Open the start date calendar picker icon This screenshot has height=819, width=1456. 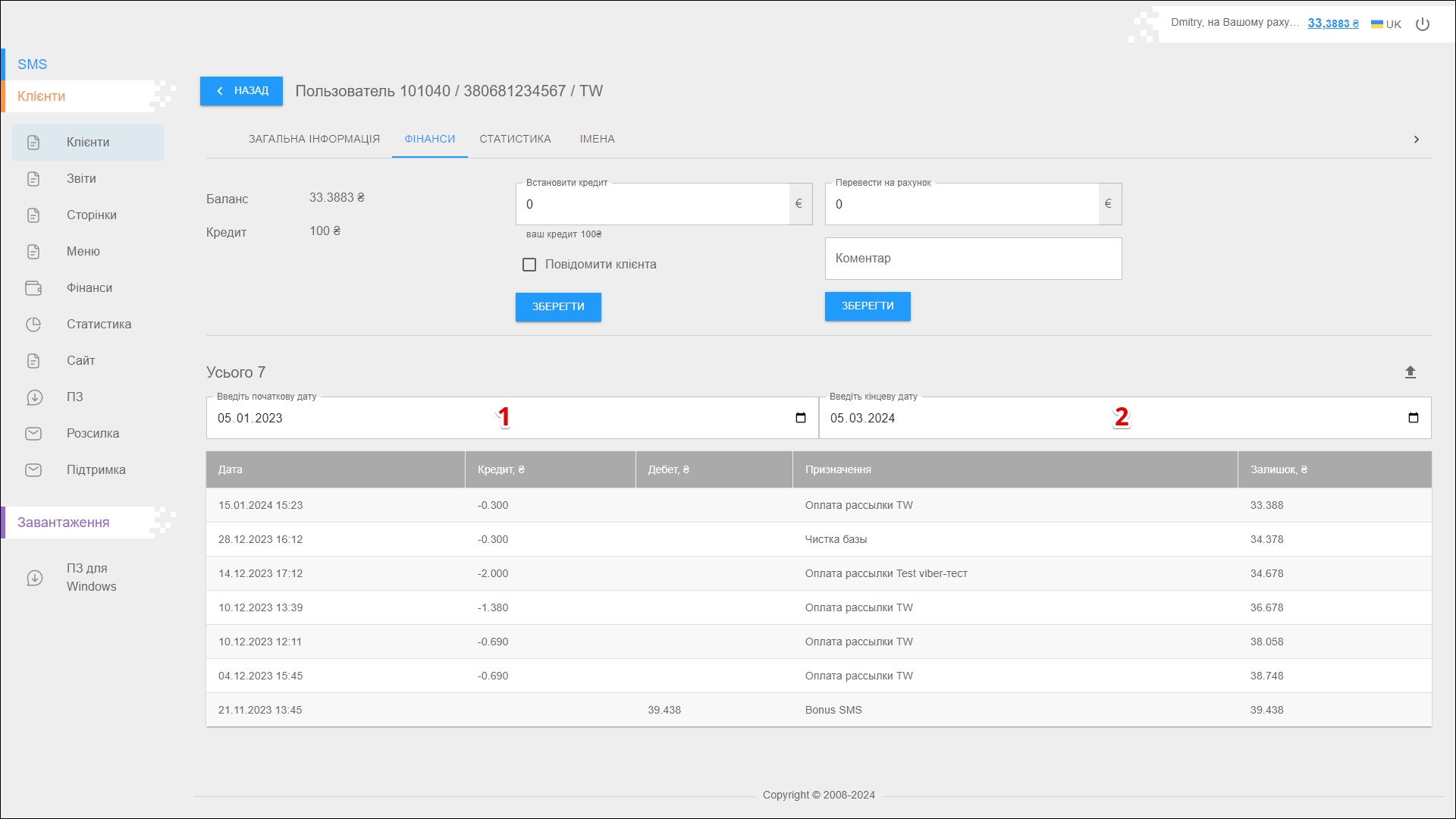click(800, 418)
